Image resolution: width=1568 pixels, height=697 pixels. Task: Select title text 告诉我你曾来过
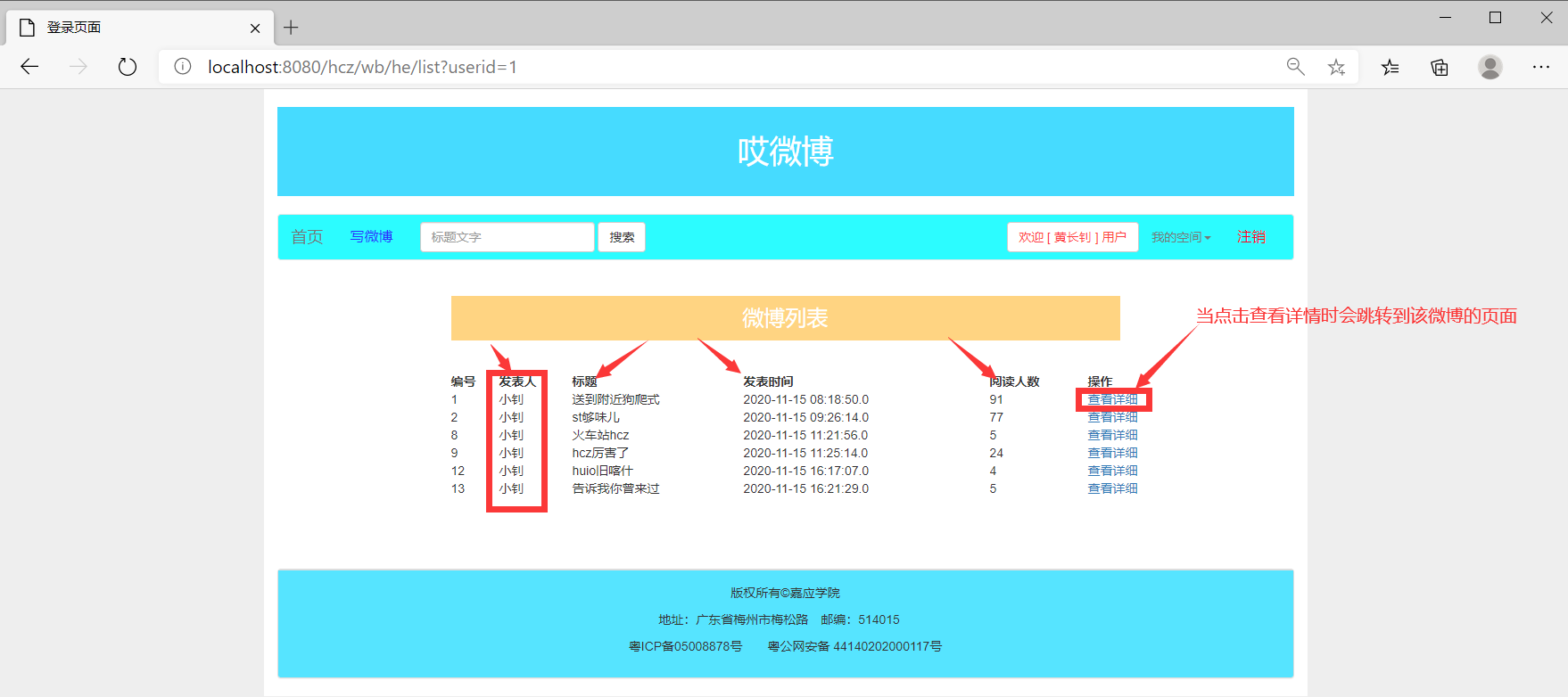click(x=615, y=488)
